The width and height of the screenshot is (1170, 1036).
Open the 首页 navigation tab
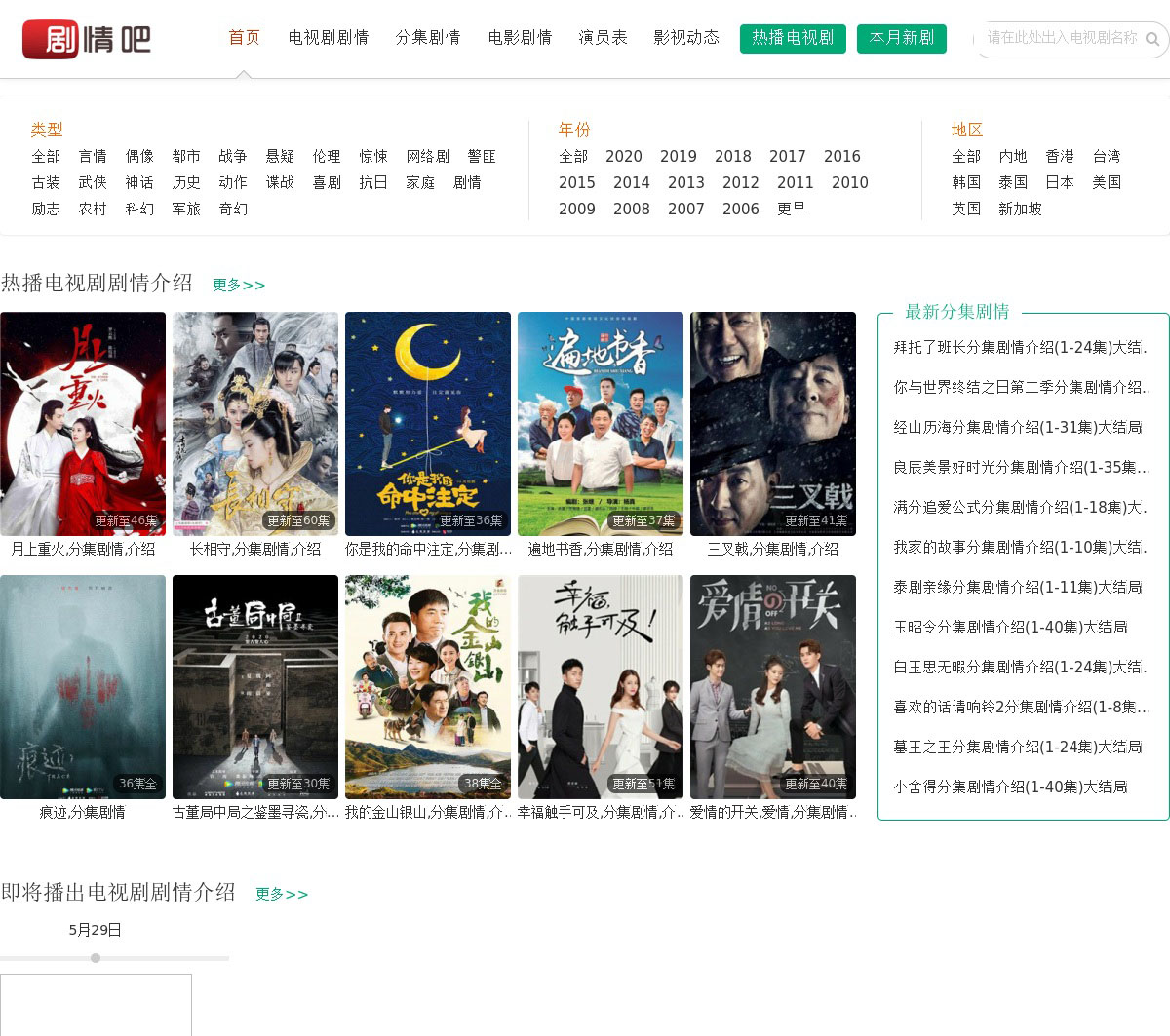(245, 38)
